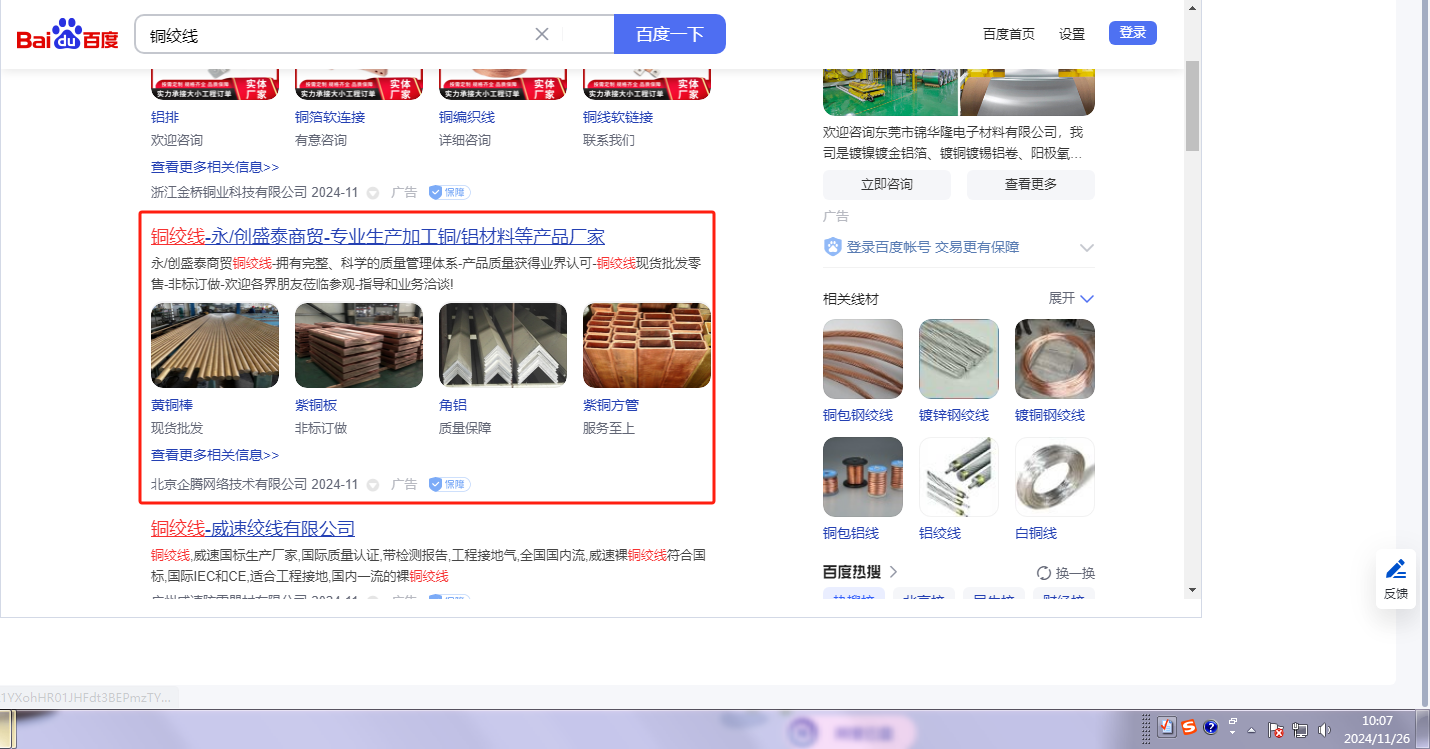Screen dimensions: 1430x749
Task: Click 查看更多相关信息>> above 浙江金桥铜业科技有限公司
Action: pos(215,167)
